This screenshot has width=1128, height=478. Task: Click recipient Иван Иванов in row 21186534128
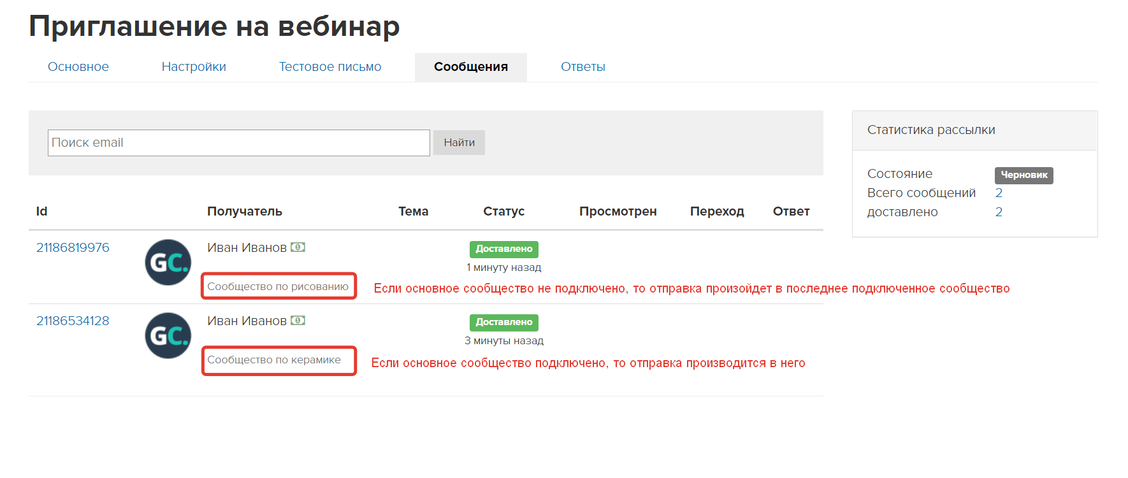pos(247,321)
